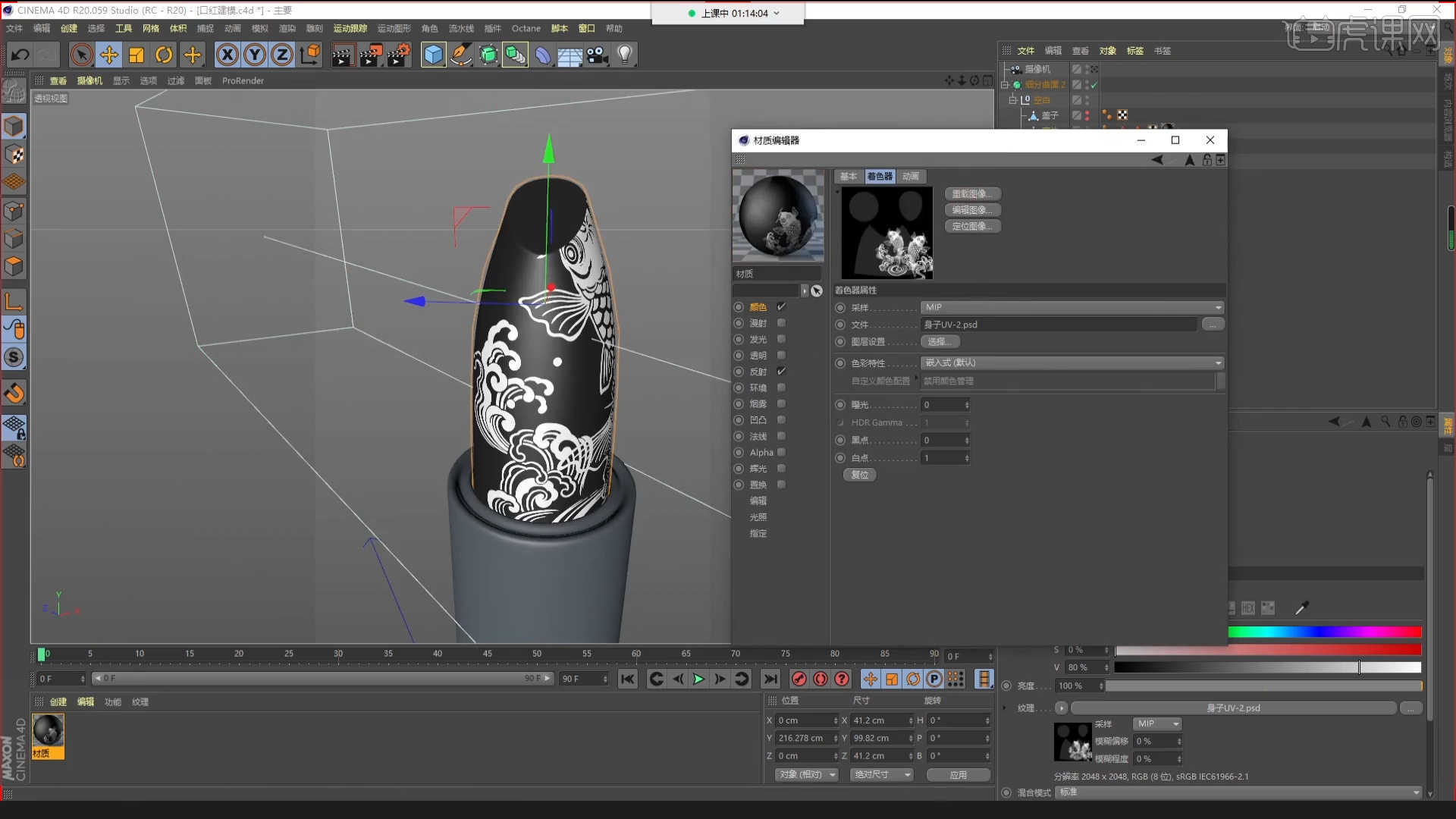
Task: Uncheck the 反射 channel checkbox
Action: click(x=781, y=372)
